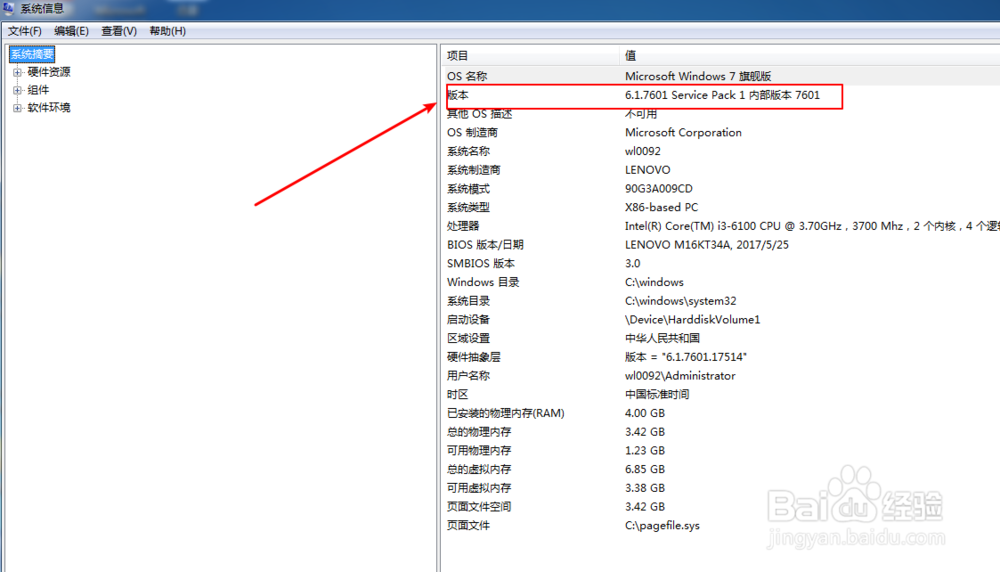
Task: Click the System Information title bar icon
Action: coord(8,8)
